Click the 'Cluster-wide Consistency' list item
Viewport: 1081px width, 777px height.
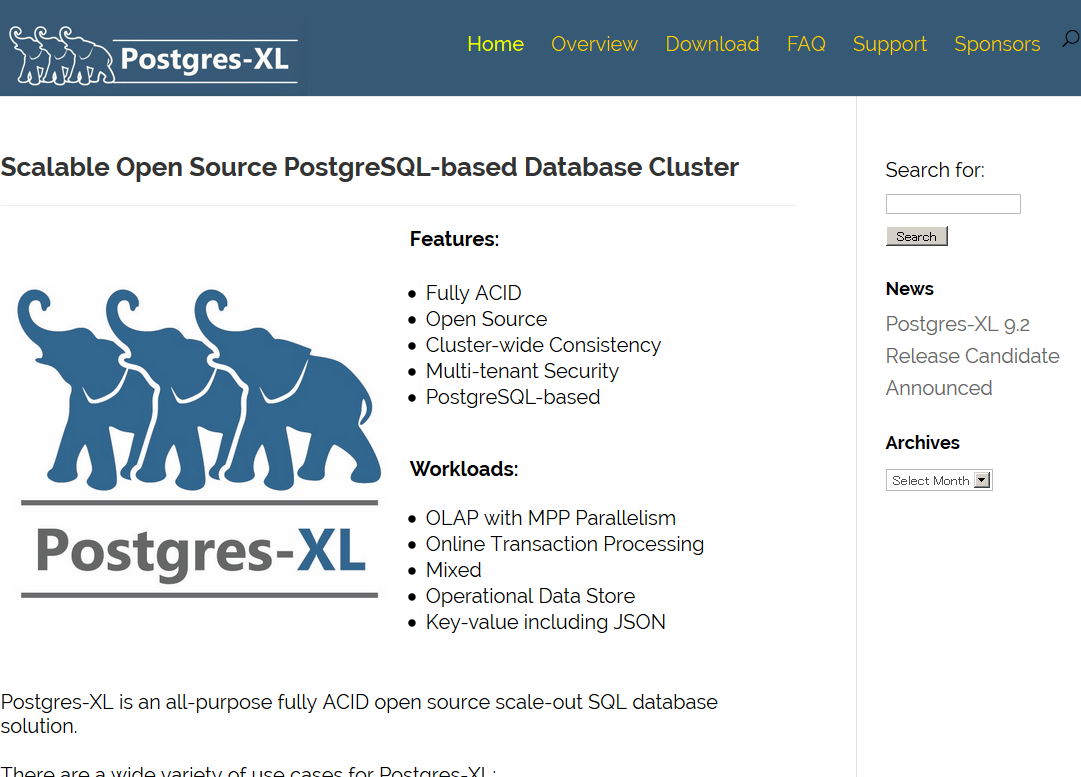tap(543, 345)
